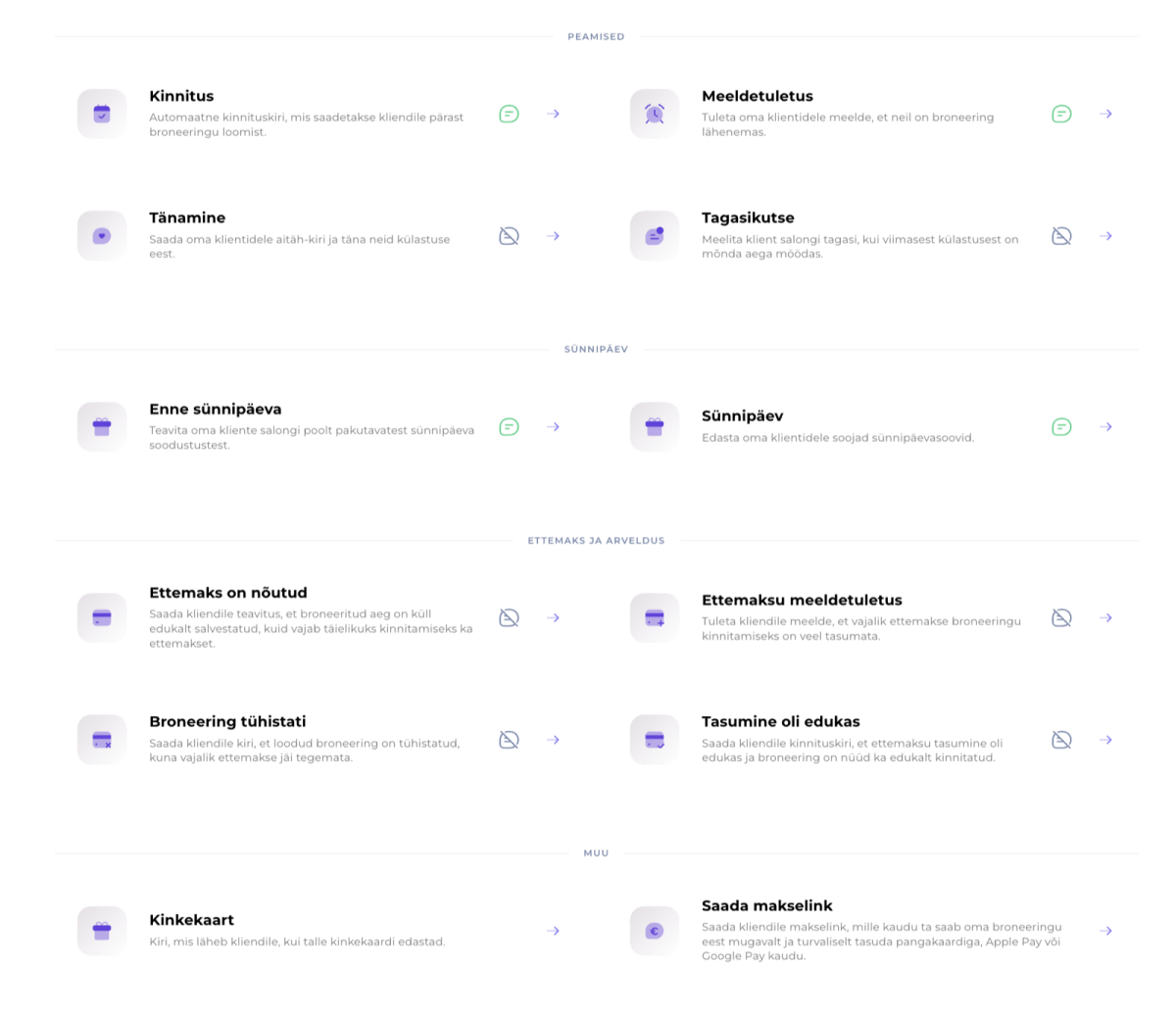Open the Saada makselink title
1176x1017 pixels.
coord(767,905)
